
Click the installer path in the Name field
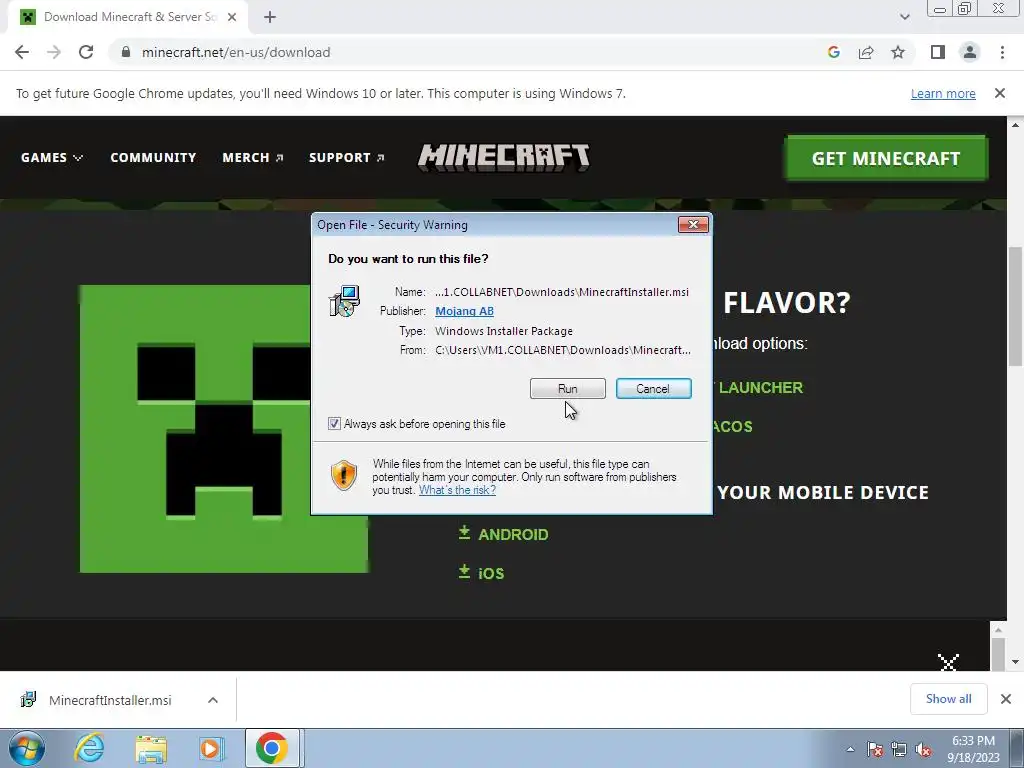click(562, 292)
